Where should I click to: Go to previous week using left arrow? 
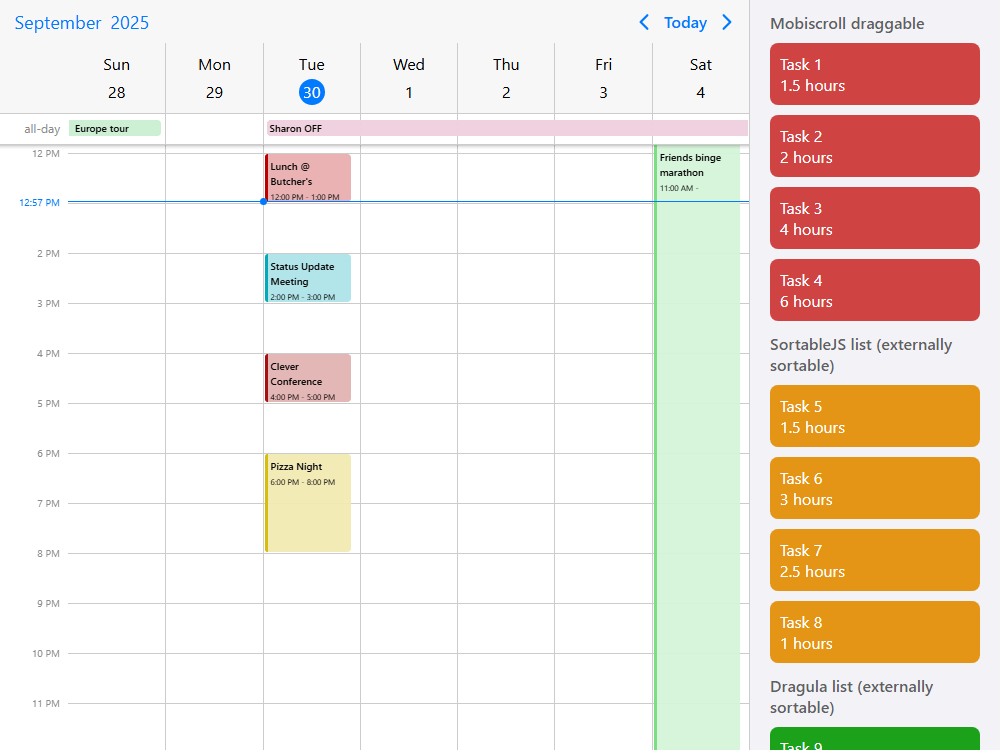(x=644, y=22)
